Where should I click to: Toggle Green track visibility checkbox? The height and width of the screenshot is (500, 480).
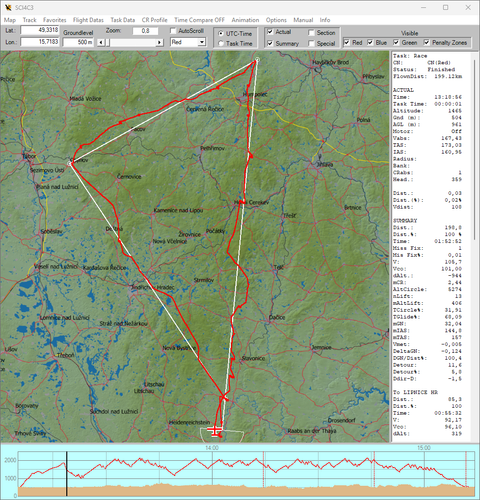pos(396,43)
